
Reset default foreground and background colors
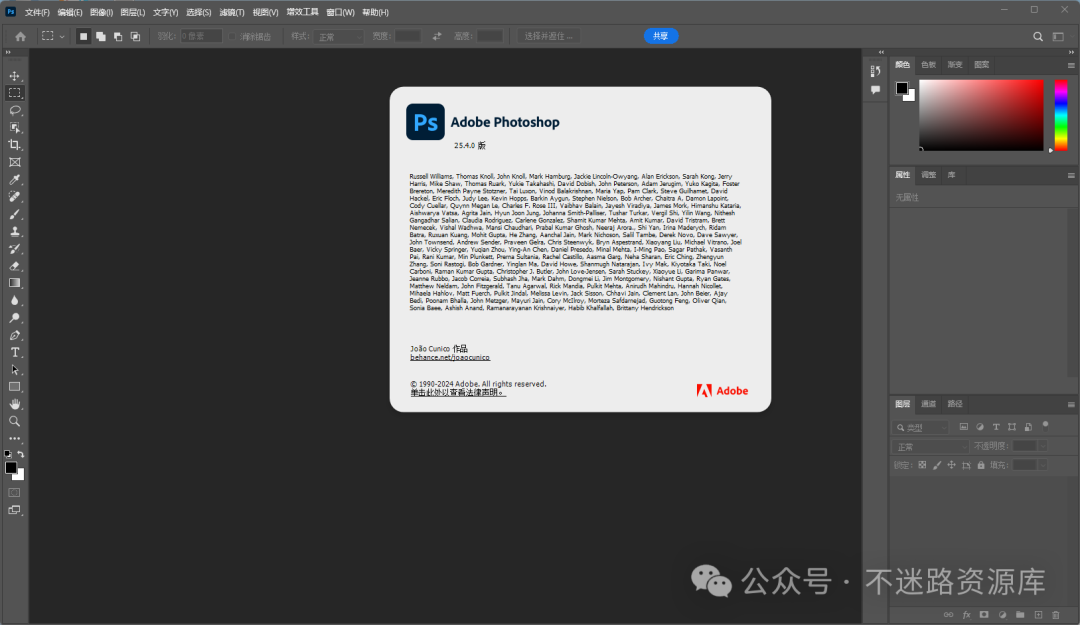8,454
